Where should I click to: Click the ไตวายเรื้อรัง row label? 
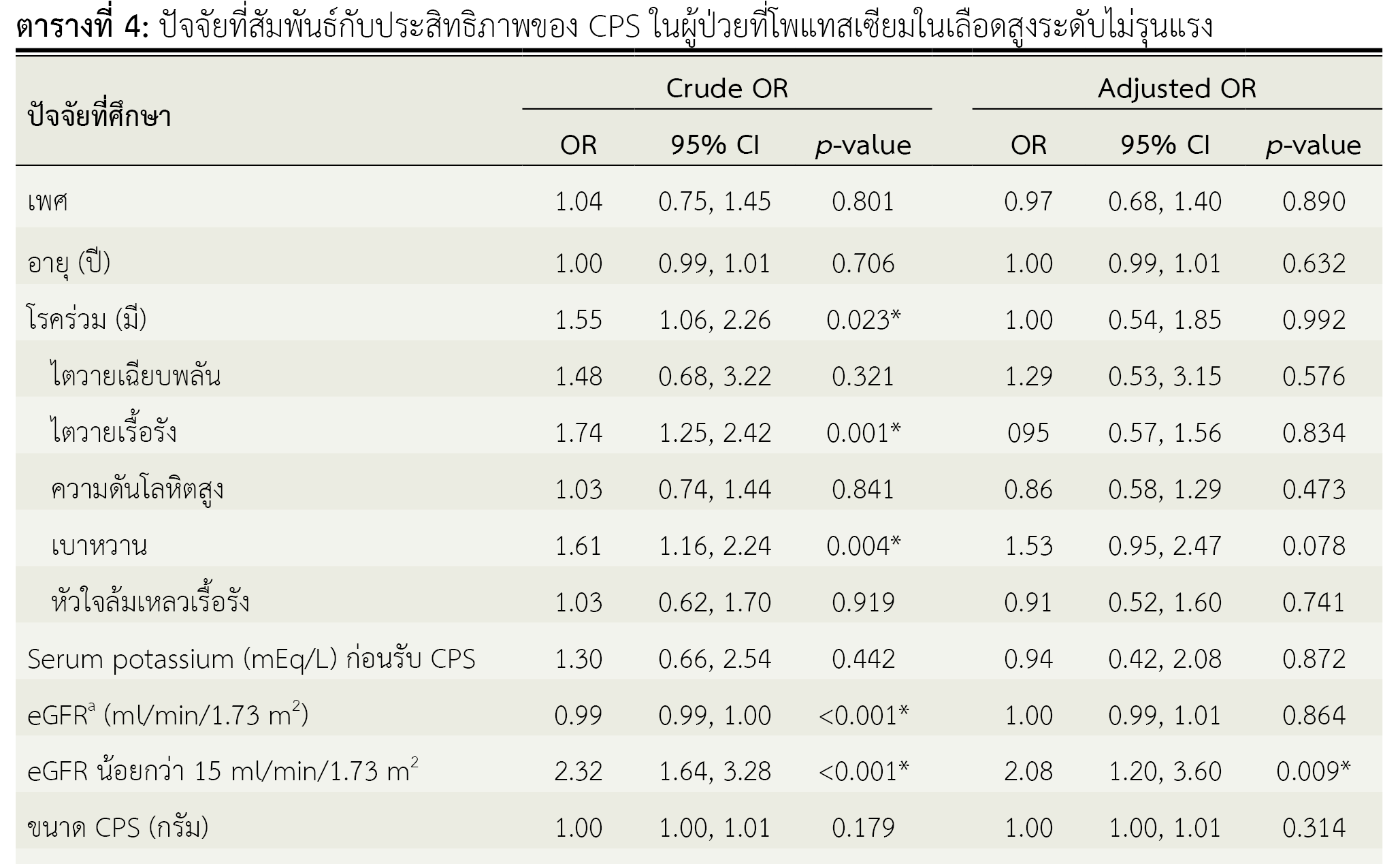click(114, 432)
